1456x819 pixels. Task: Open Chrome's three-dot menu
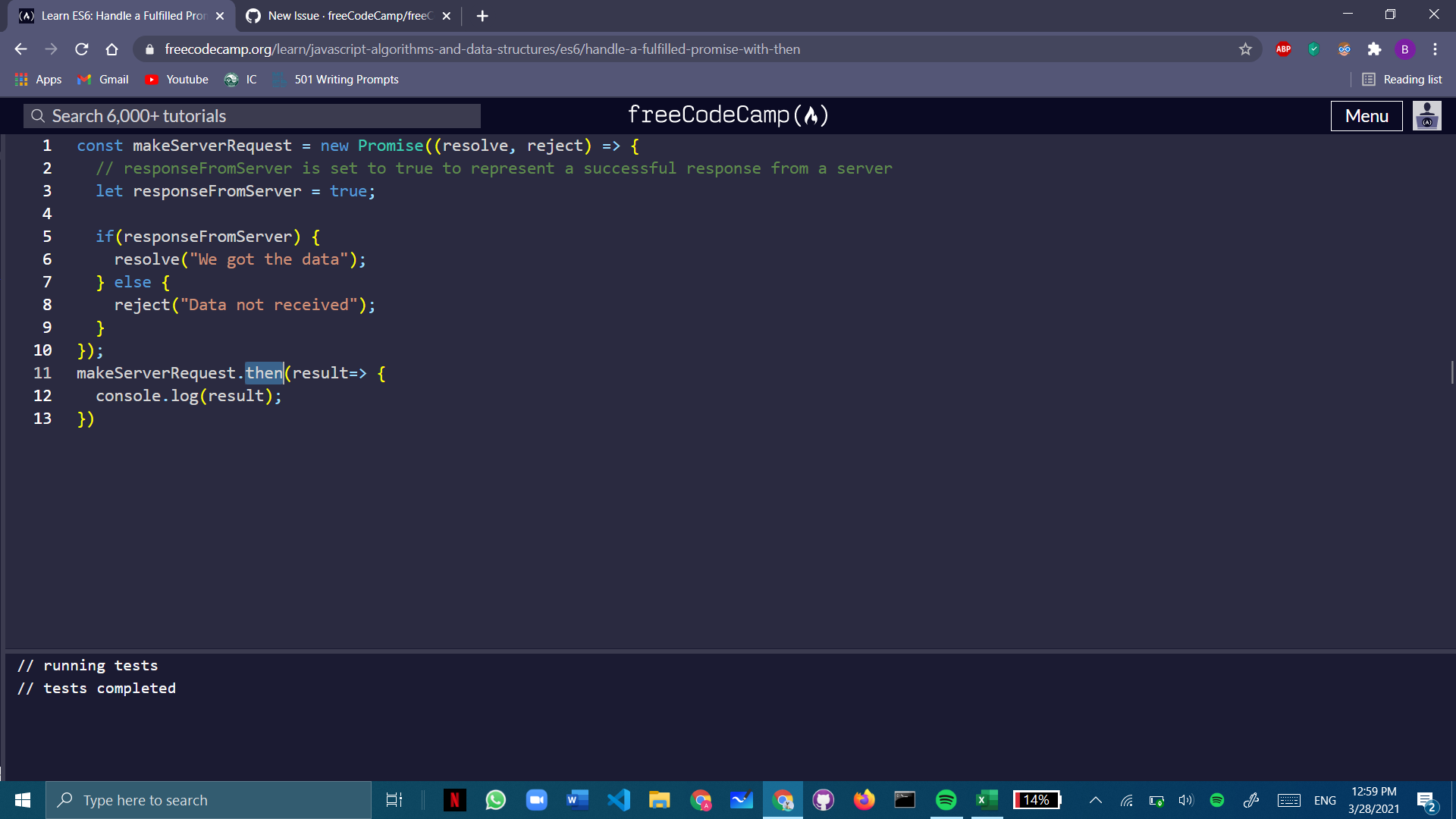point(1436,49)
